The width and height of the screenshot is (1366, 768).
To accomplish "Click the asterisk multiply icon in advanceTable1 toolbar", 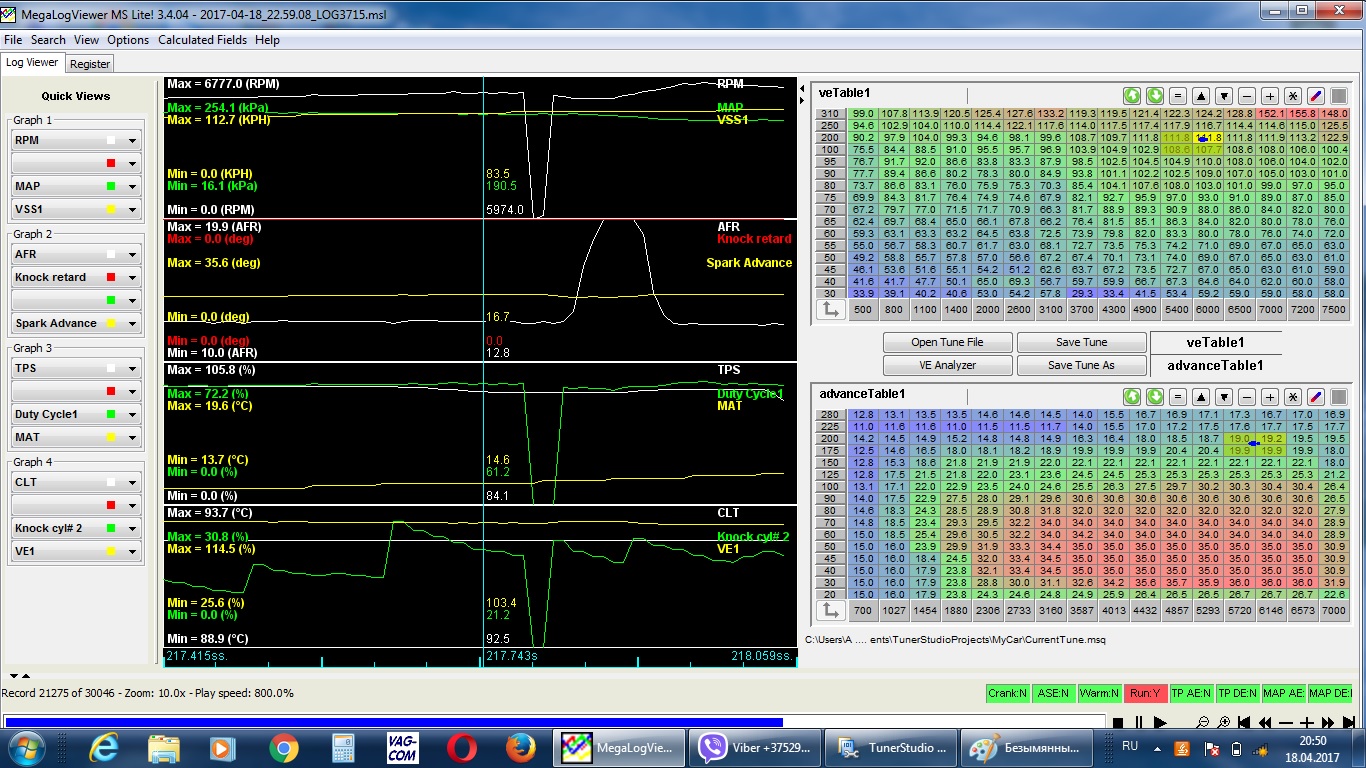I will pyautogui.click(x=1293, y=397).
